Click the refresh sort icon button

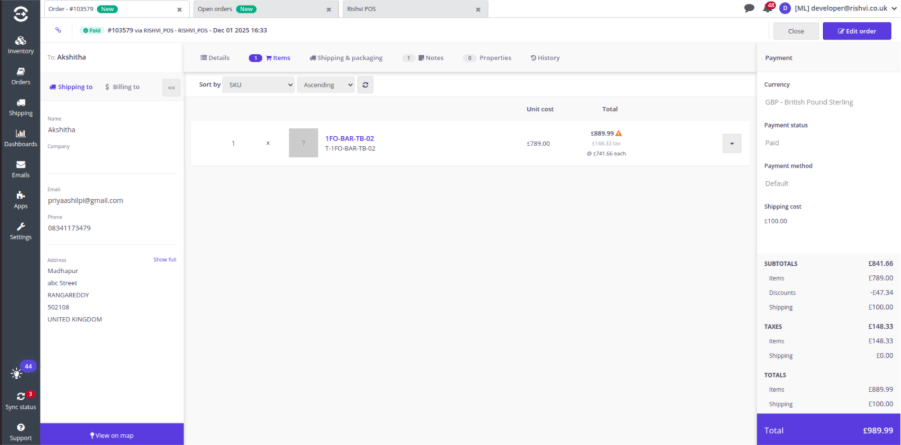[366, 85]
